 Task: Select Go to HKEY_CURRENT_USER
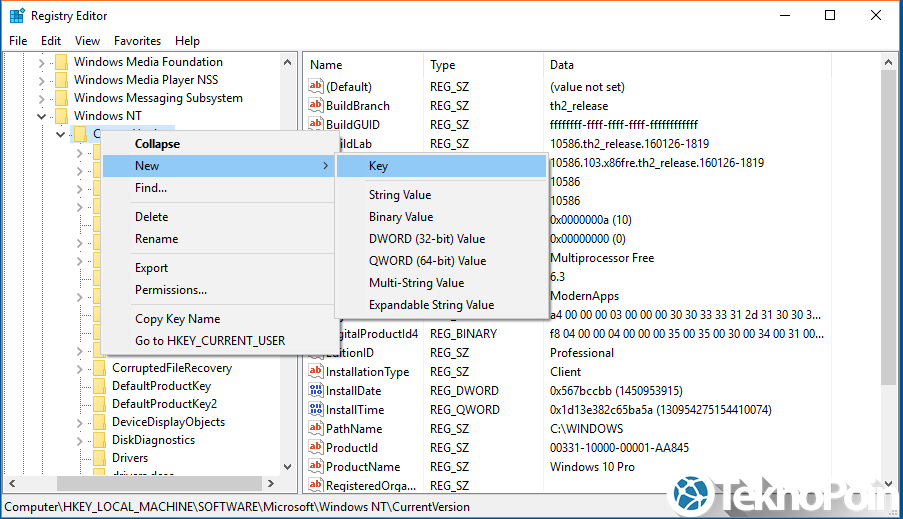pyautogui.click(x=218, y=341)
